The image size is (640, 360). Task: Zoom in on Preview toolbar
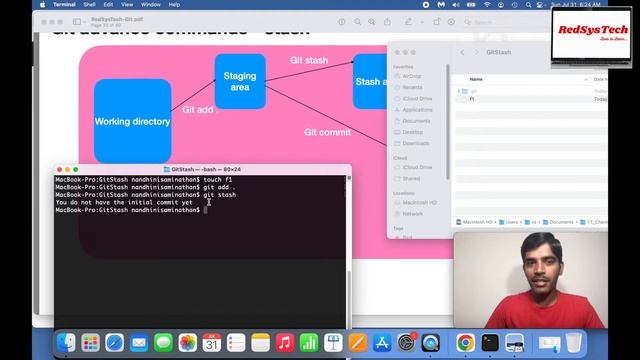(x=371, y=22)
